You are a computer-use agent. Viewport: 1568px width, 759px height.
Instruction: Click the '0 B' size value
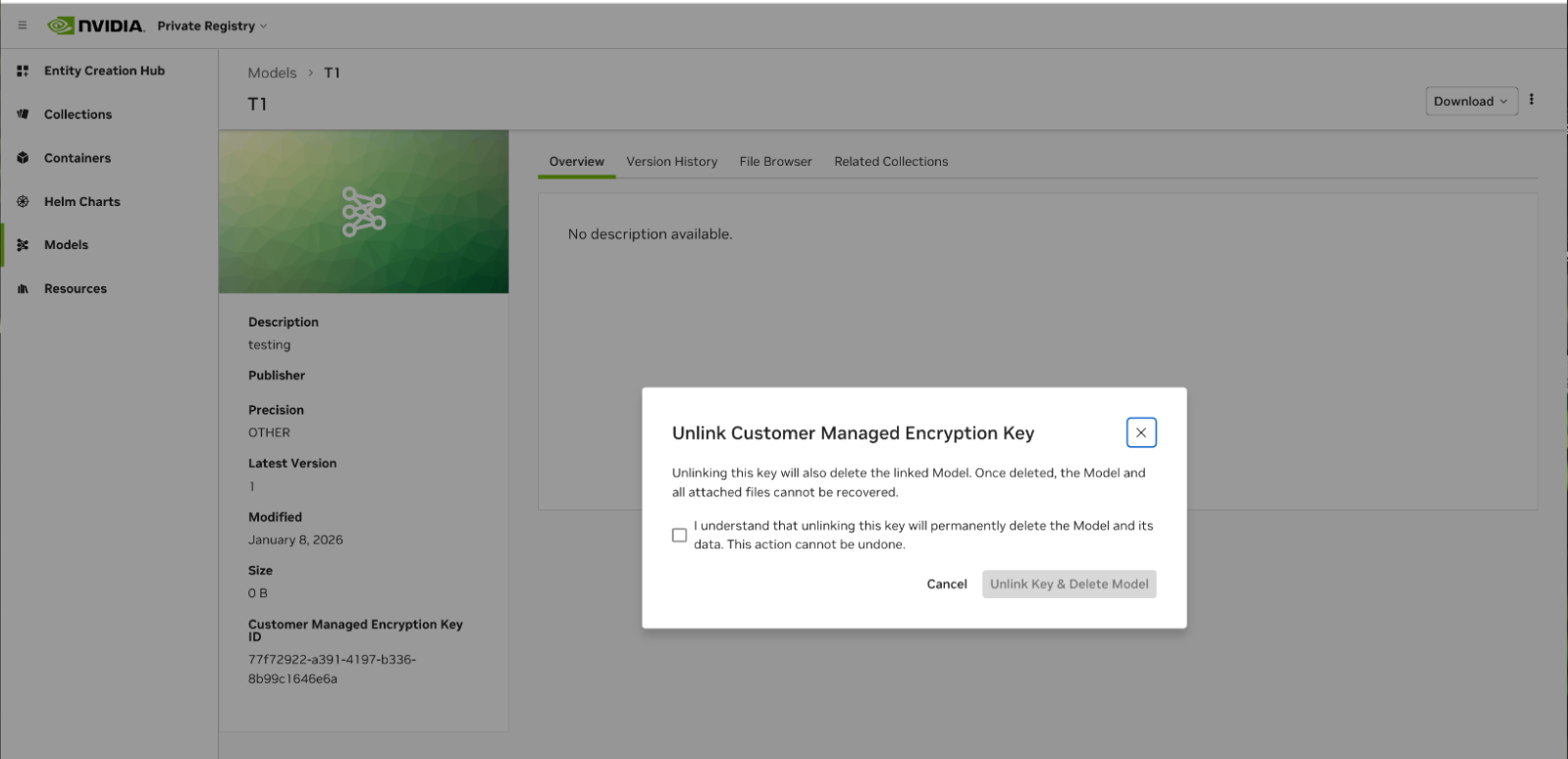point(257,593)
